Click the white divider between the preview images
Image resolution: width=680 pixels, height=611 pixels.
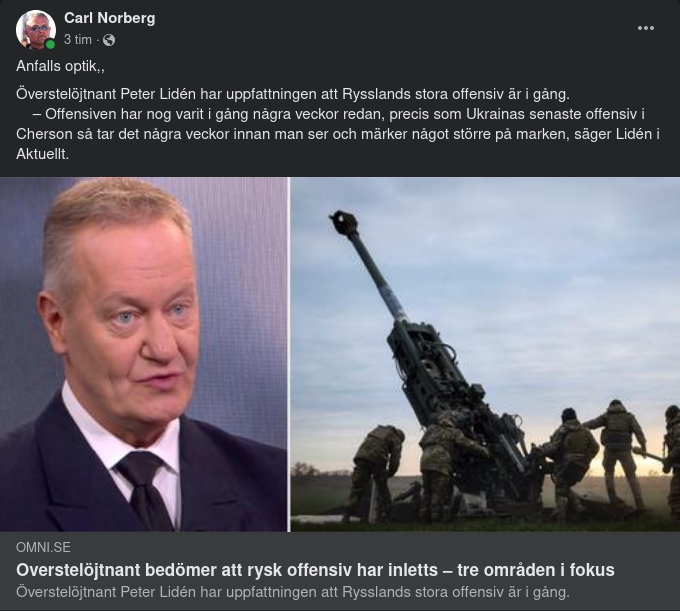pyautogui.click(x=289, y=354)
